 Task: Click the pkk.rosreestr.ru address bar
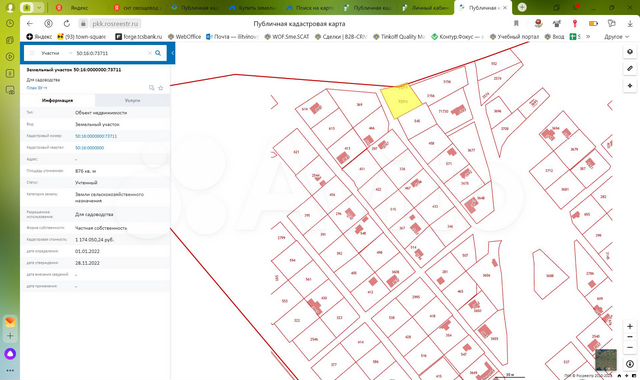pyautogui.click(x=116, y=24)
